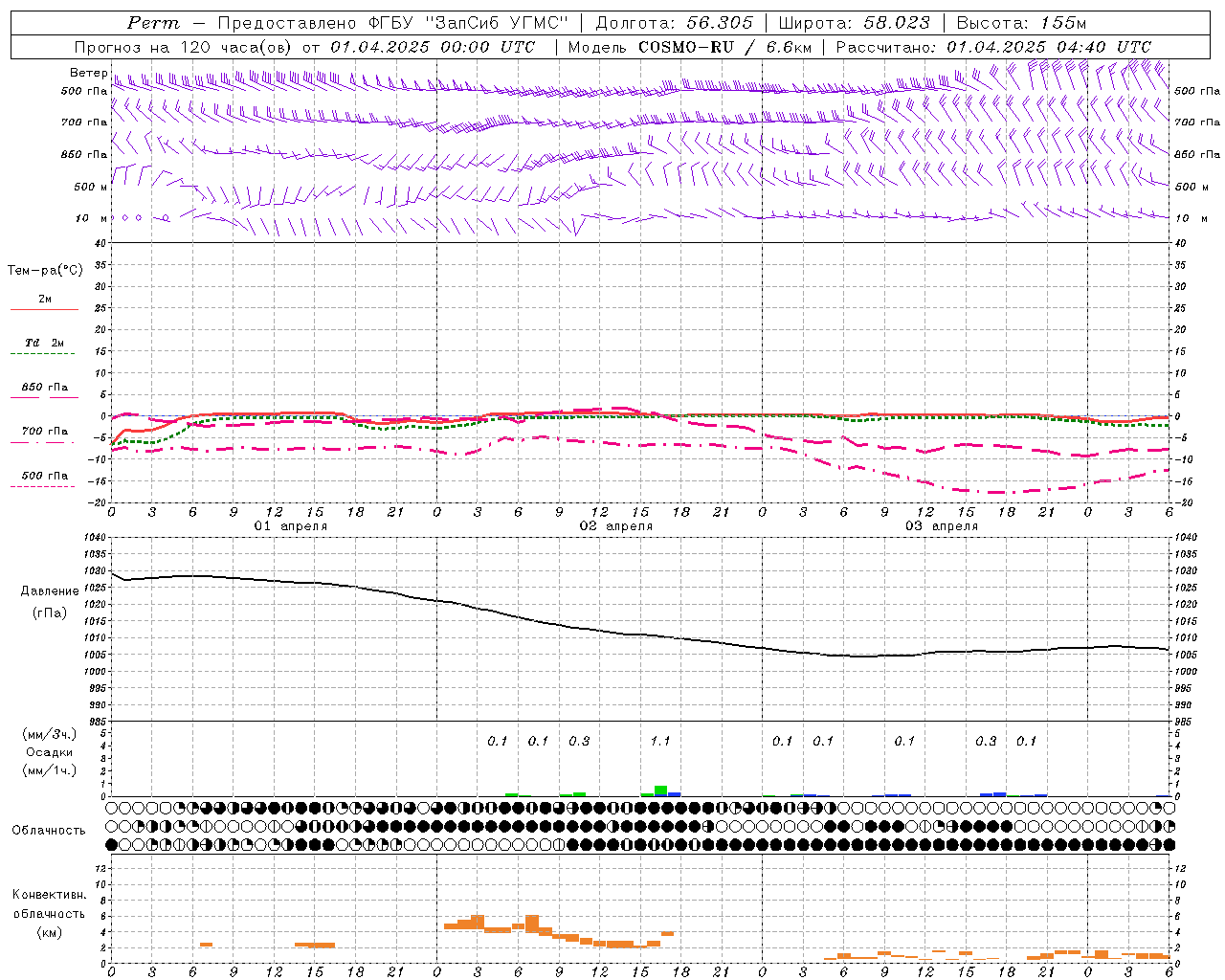Click the "Тем-ра(°C)" temperature panel label
The width and height of the screenshot is (1225, 980).
click(x=45, y=271)
